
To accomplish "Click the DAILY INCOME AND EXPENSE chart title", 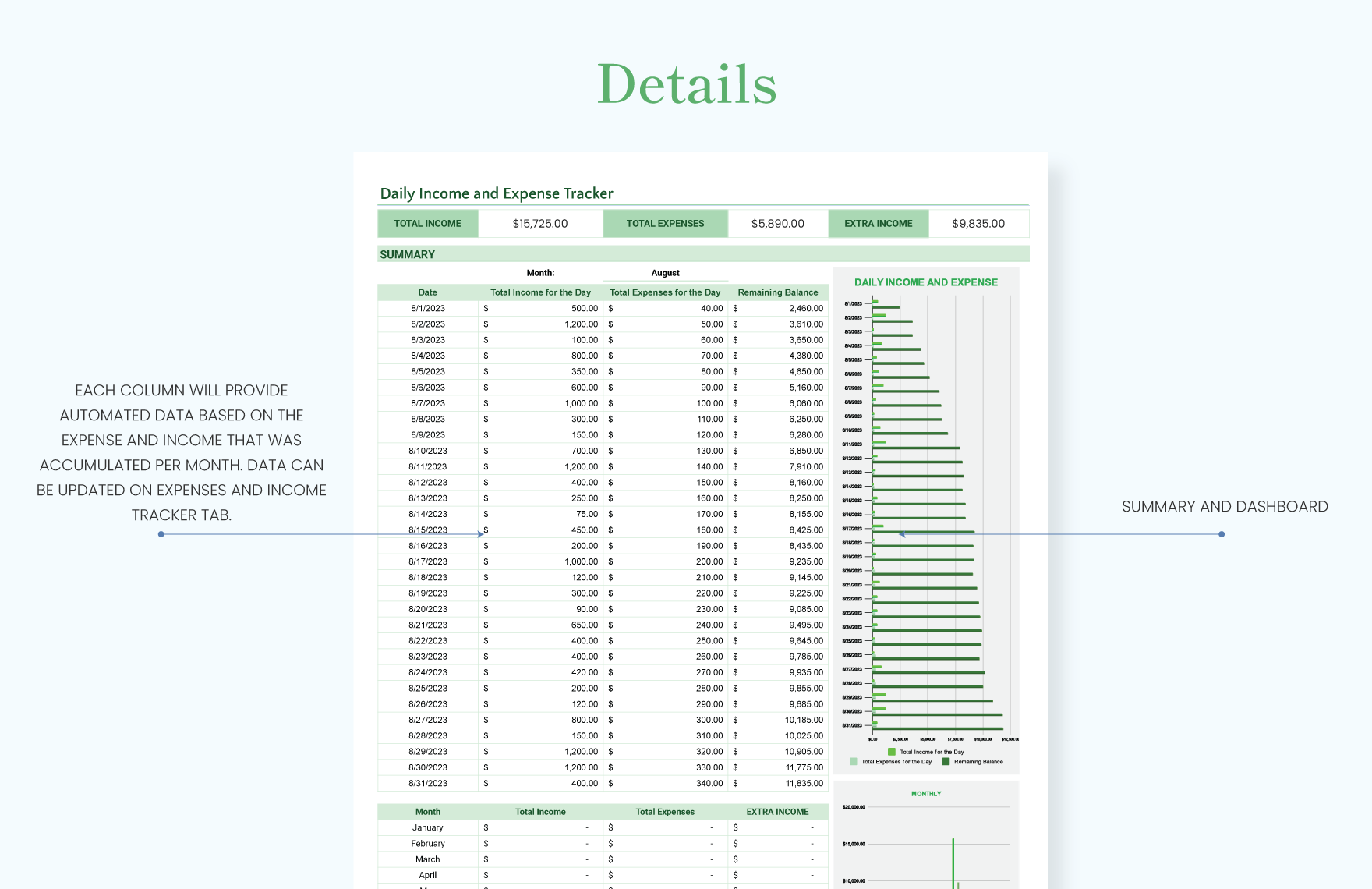I will tap(926, 282).
